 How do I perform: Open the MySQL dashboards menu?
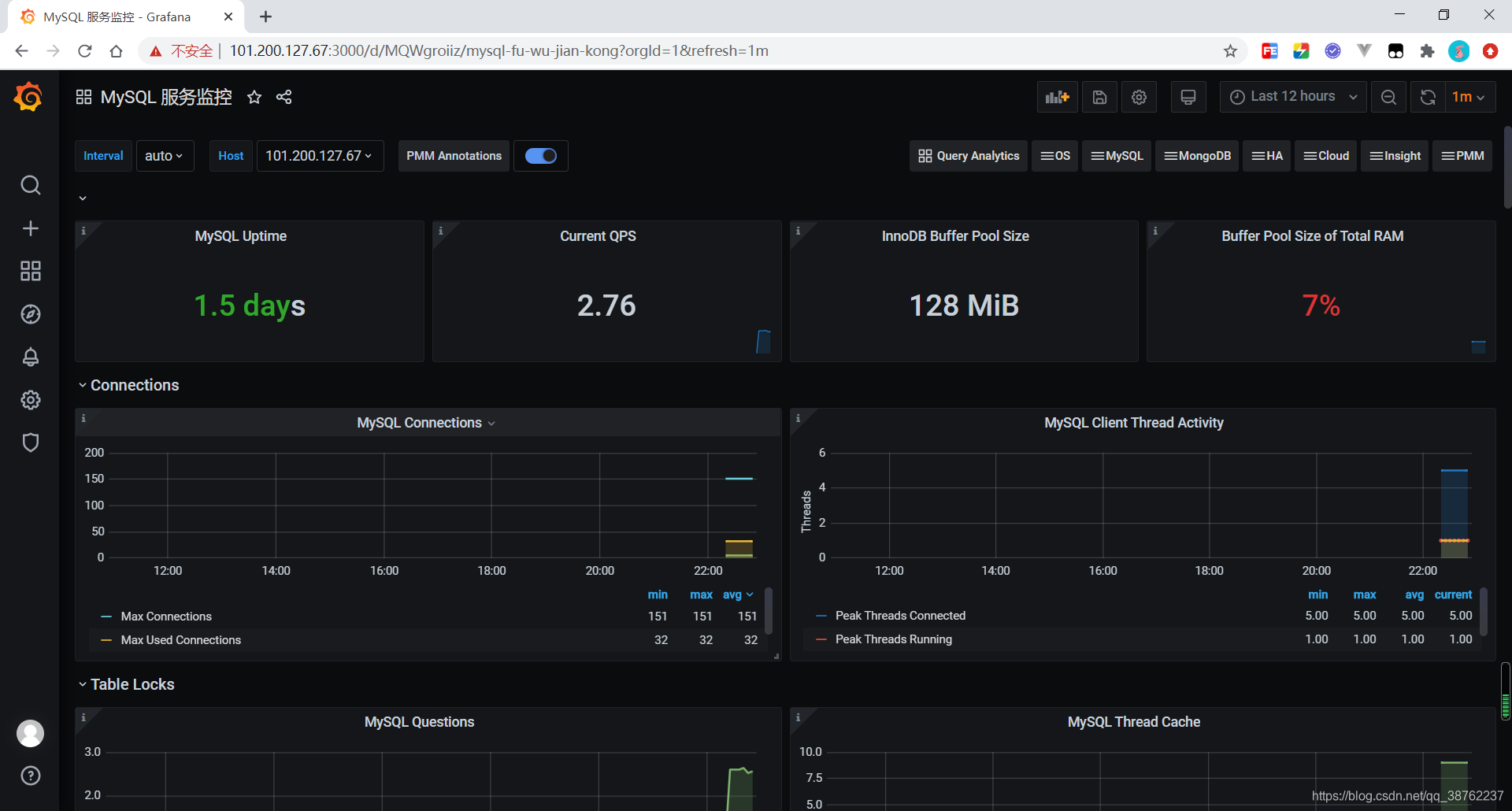[1117, 156]
